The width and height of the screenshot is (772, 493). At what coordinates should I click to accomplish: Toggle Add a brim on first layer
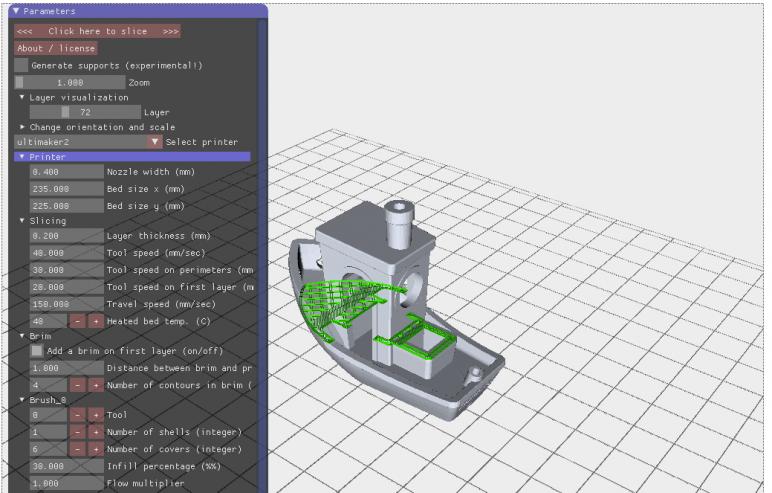[x=37, y=351]
